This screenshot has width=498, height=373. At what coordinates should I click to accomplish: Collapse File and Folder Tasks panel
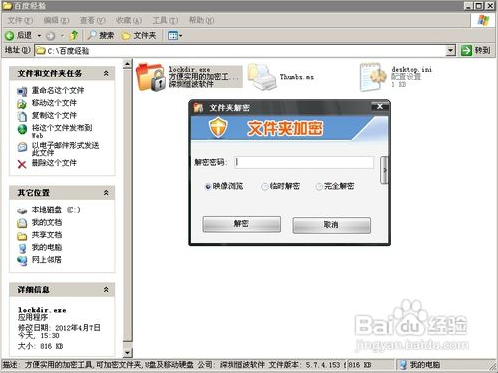point(106,73)
